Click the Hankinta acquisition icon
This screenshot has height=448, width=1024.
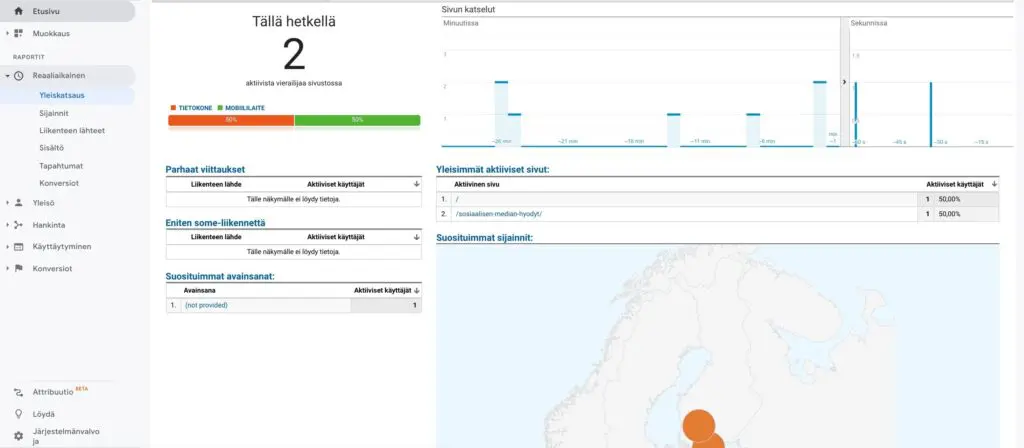pyautogui.click(x=19, y=224)
